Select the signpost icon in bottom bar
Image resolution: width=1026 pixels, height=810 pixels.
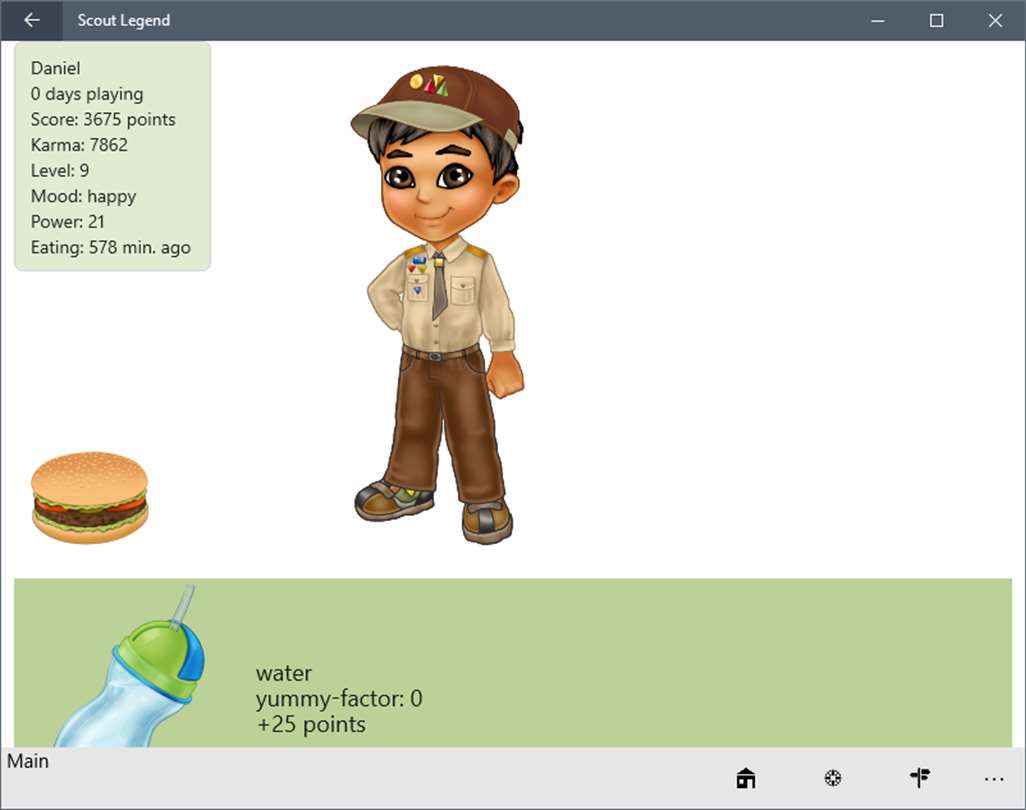pos(920,777)
